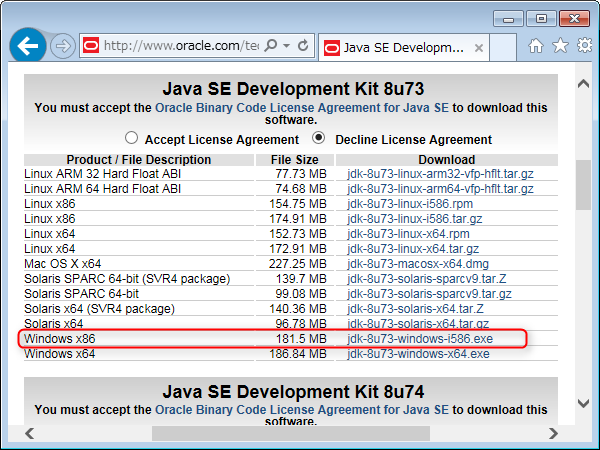Click the vertical scrollbar down arrow

point(584,403)
